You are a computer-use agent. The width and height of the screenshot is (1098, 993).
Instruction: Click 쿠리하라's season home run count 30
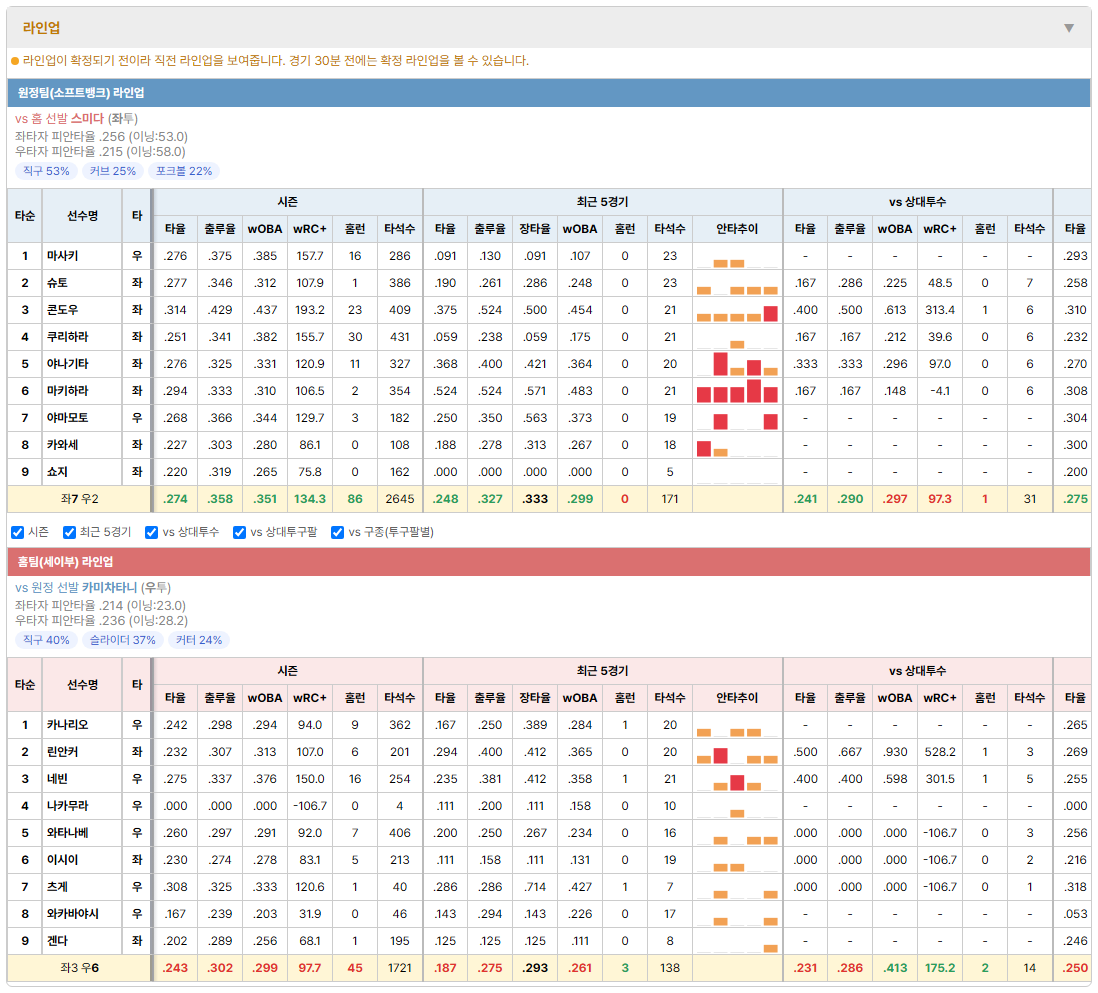[355, 337]
